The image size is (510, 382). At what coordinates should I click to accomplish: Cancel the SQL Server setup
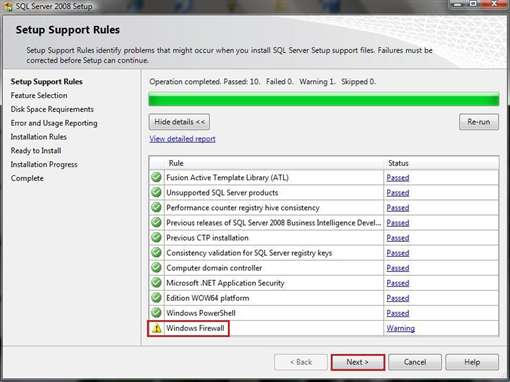(x=415, y=362)
